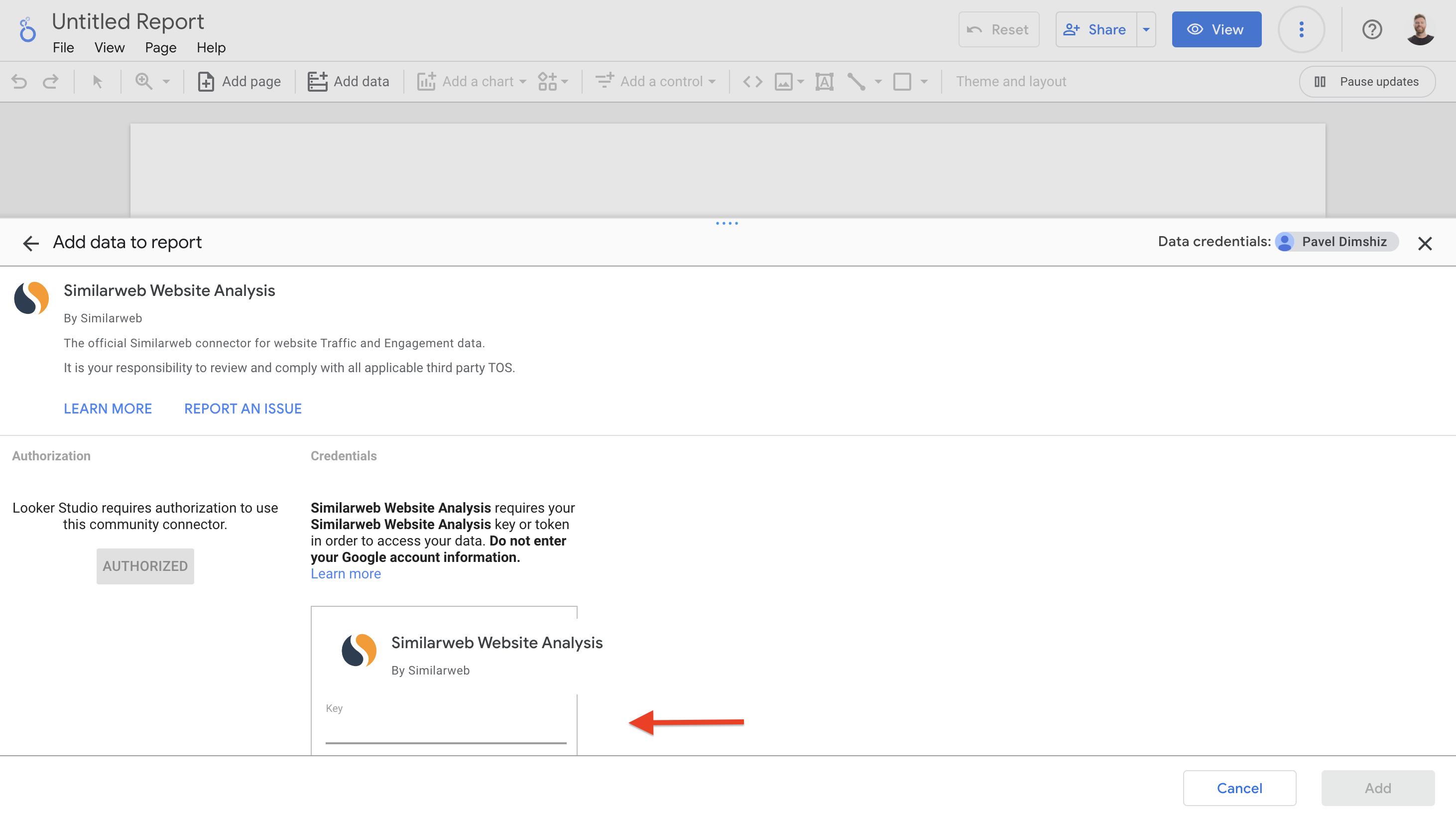Click the URL embed code icon
The height and width of the screenshot is (820, 1456).
click(x=752, y=81)
